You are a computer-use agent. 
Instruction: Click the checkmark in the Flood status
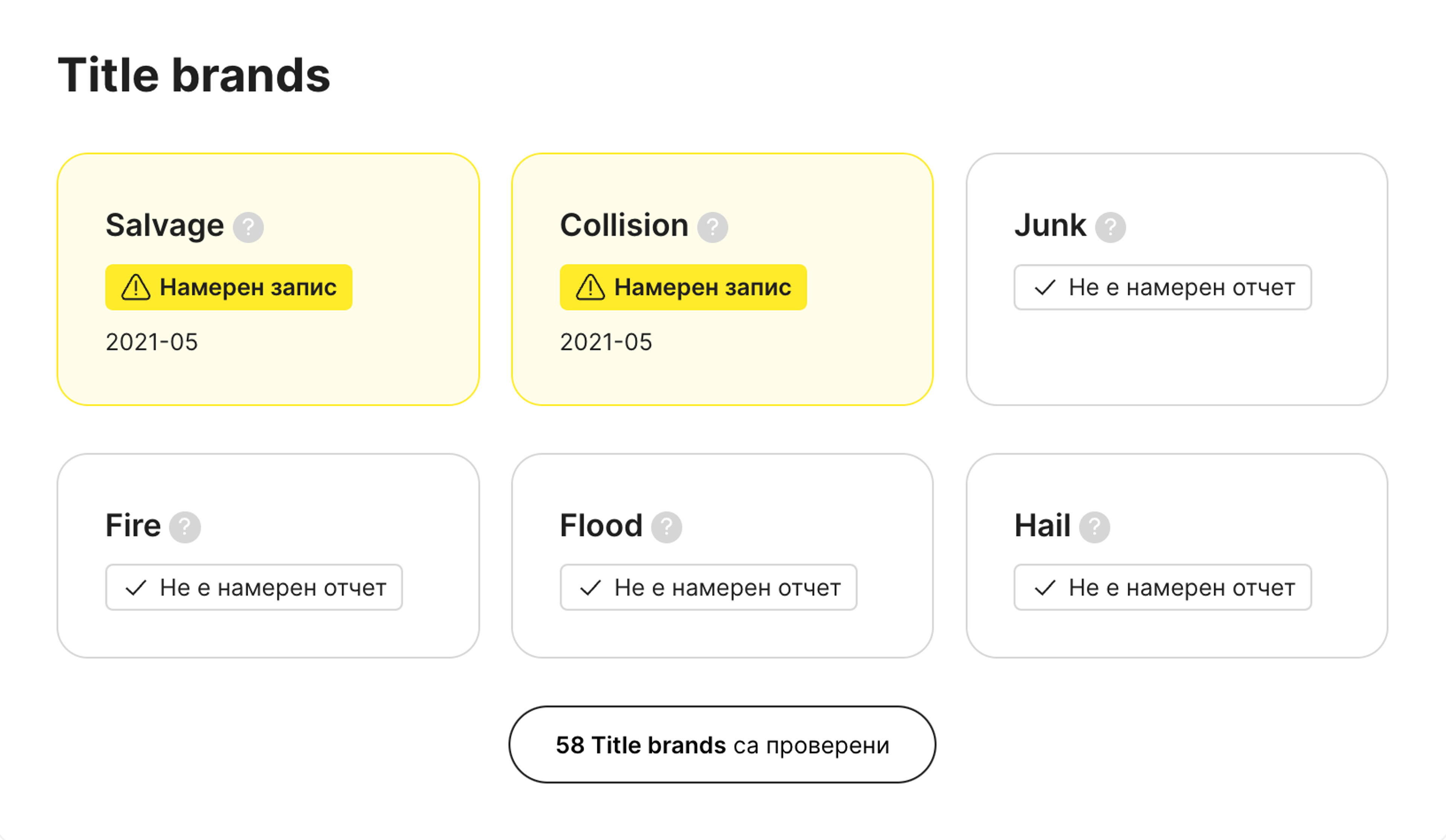point(590,587)
